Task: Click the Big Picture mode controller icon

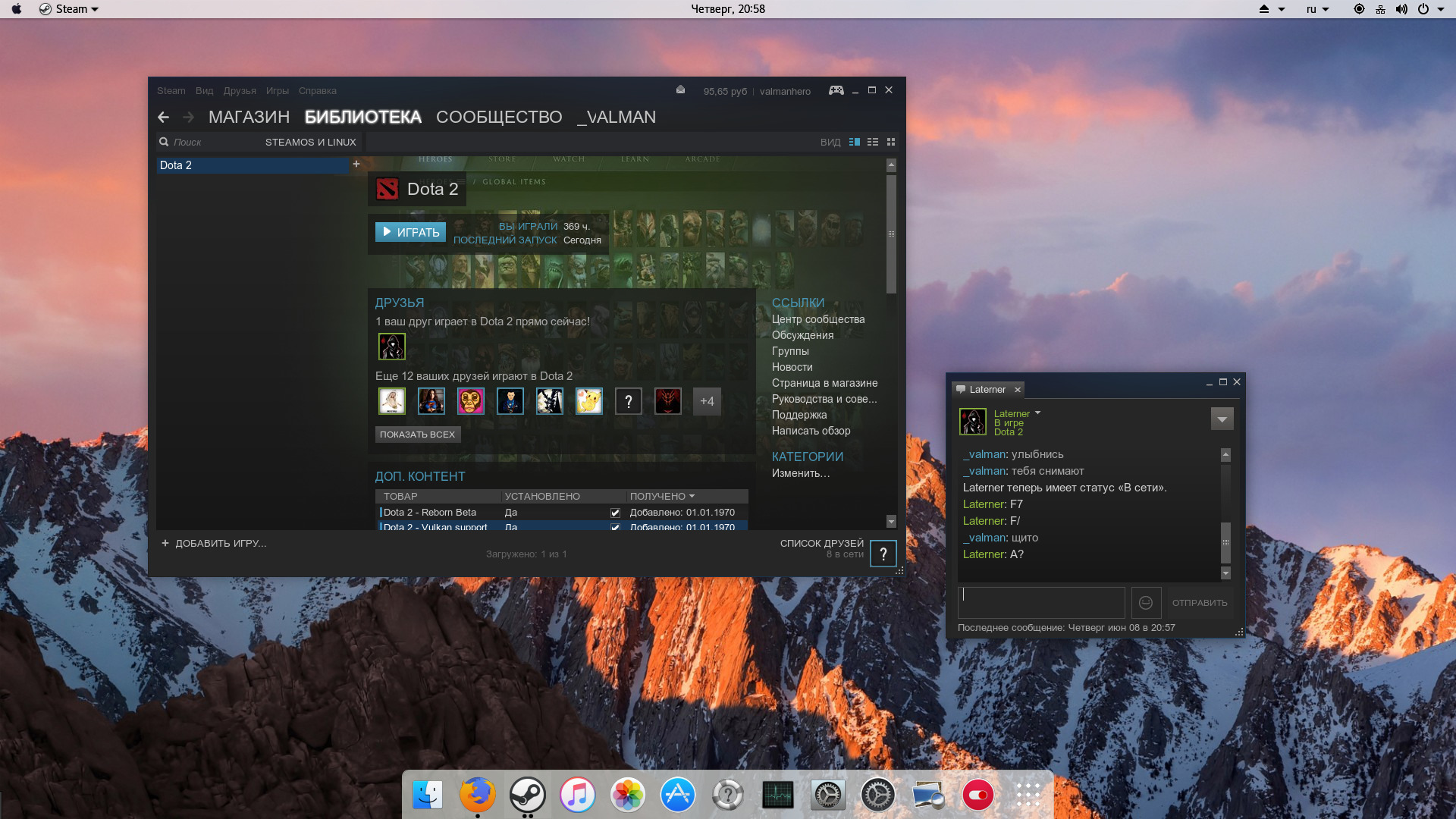Action: tap(836, 90)
